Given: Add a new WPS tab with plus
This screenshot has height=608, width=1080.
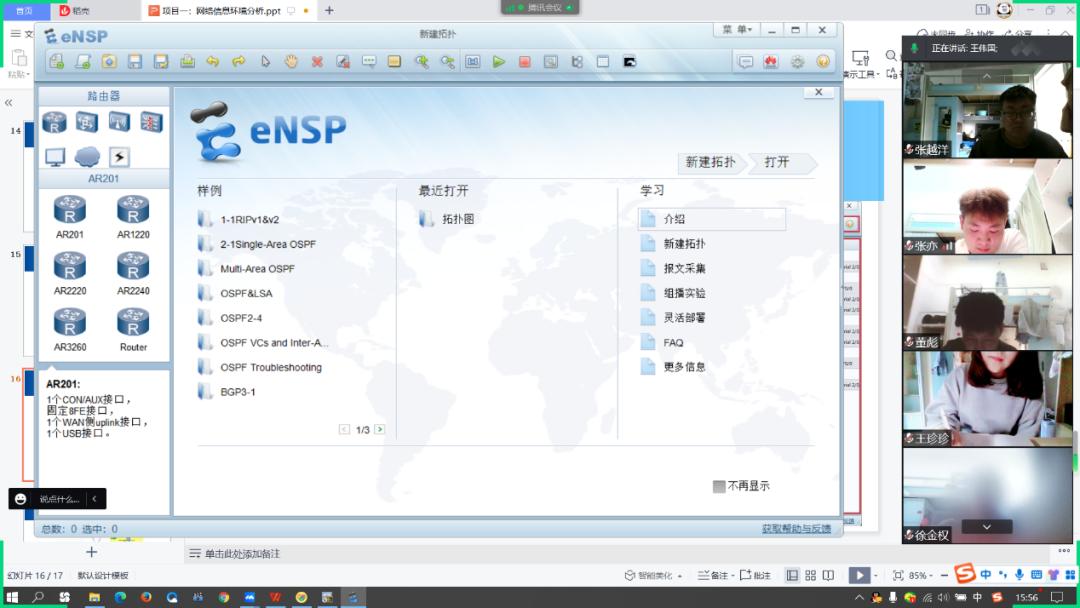Looking at the screenshot, I should pos(329,10).
